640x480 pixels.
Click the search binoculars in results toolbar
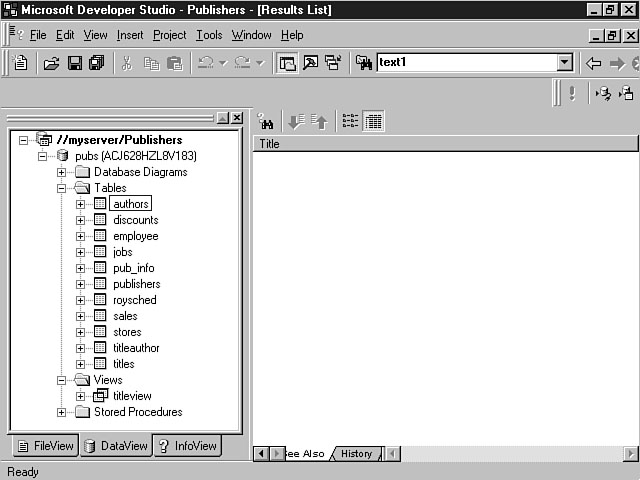pyautogui.click(x=267, y=121)
